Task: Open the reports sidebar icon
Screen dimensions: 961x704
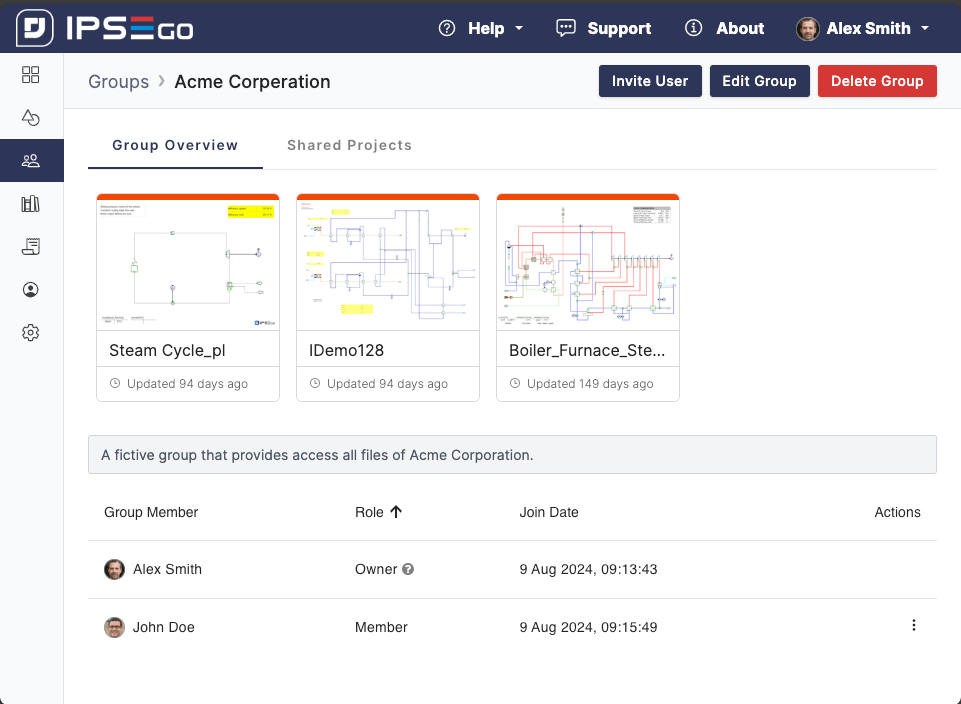Action: pyautogui.click(x=30, y=246)
